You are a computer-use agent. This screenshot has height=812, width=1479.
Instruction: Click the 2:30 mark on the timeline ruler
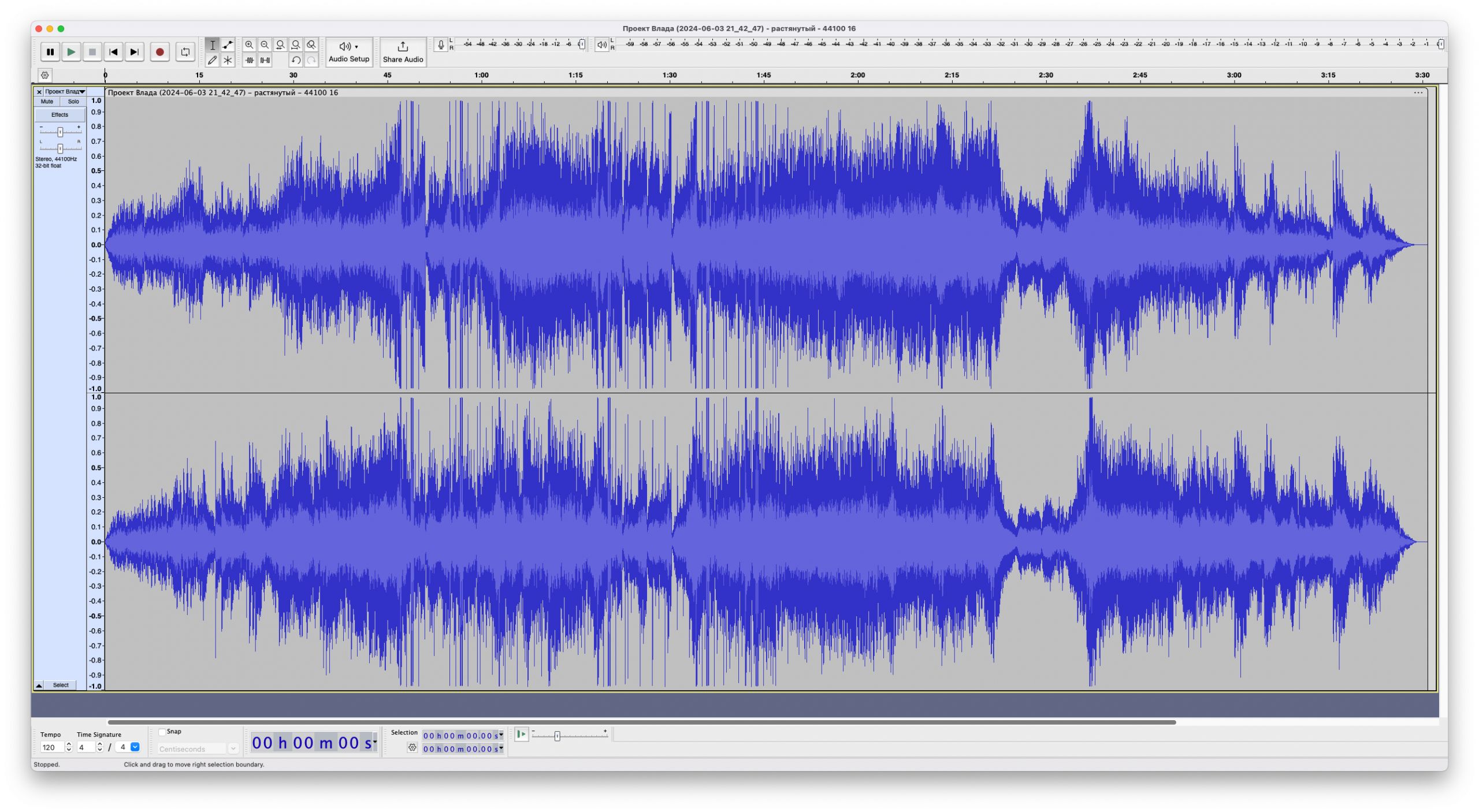click(1046, 75)
